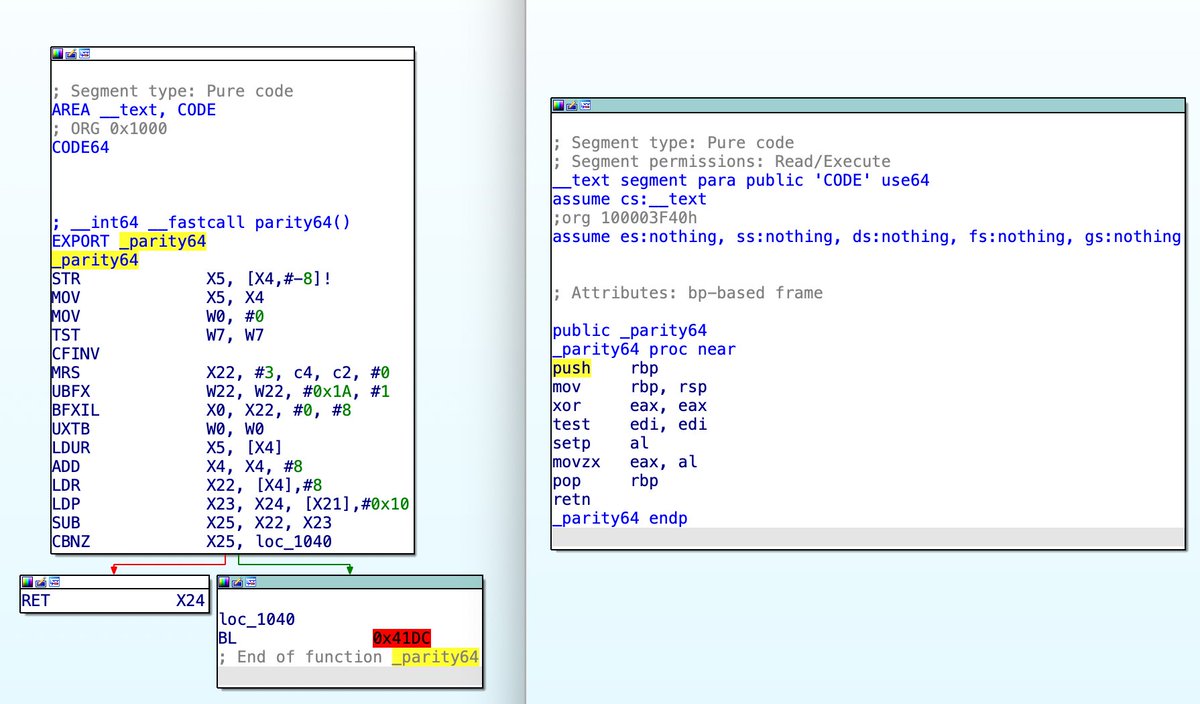Click the node color icon on the ARM _parity64 node
1200x704 pixels.
(57, 53)
